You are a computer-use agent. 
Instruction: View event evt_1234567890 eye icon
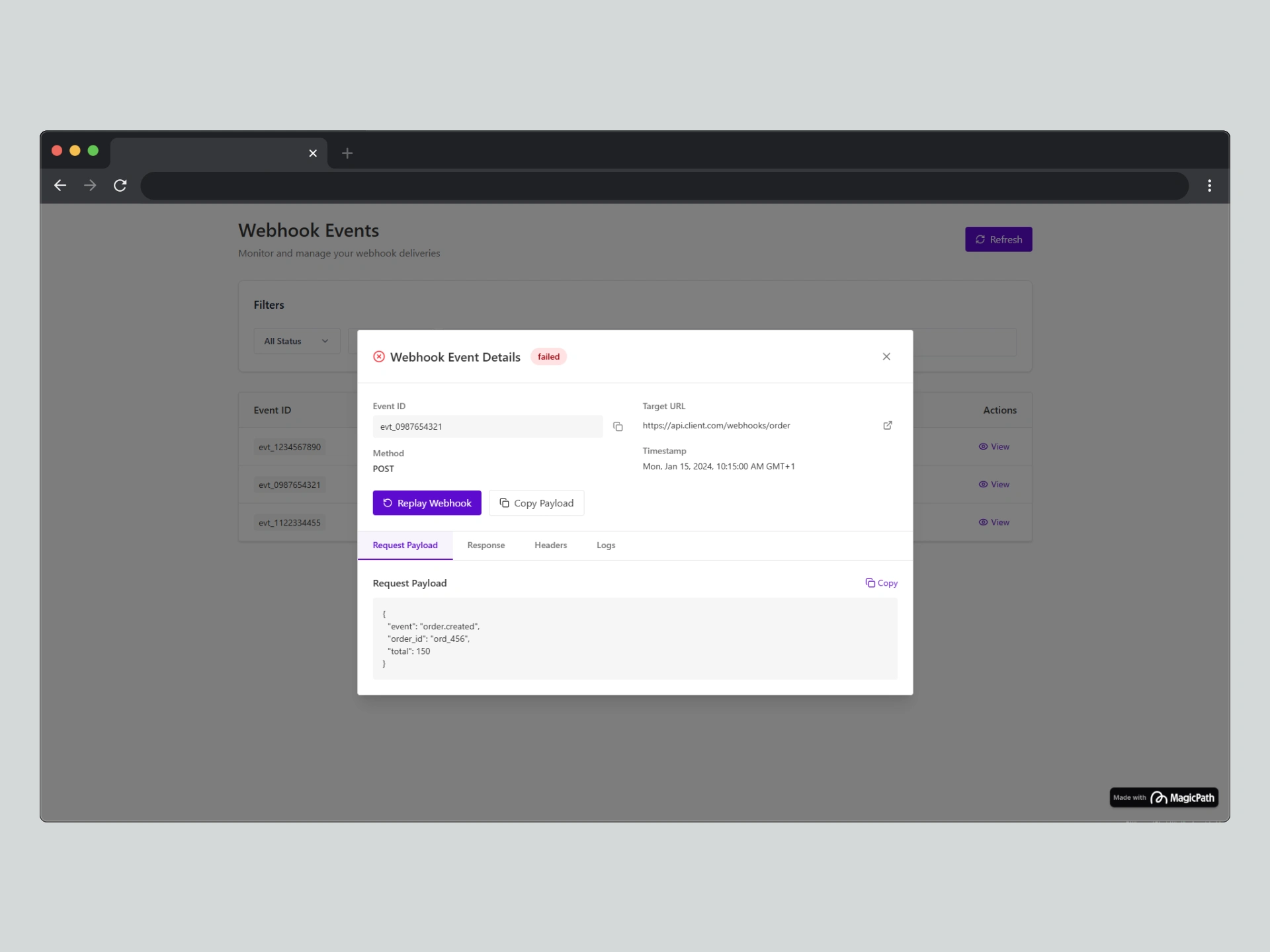[983, 446]
